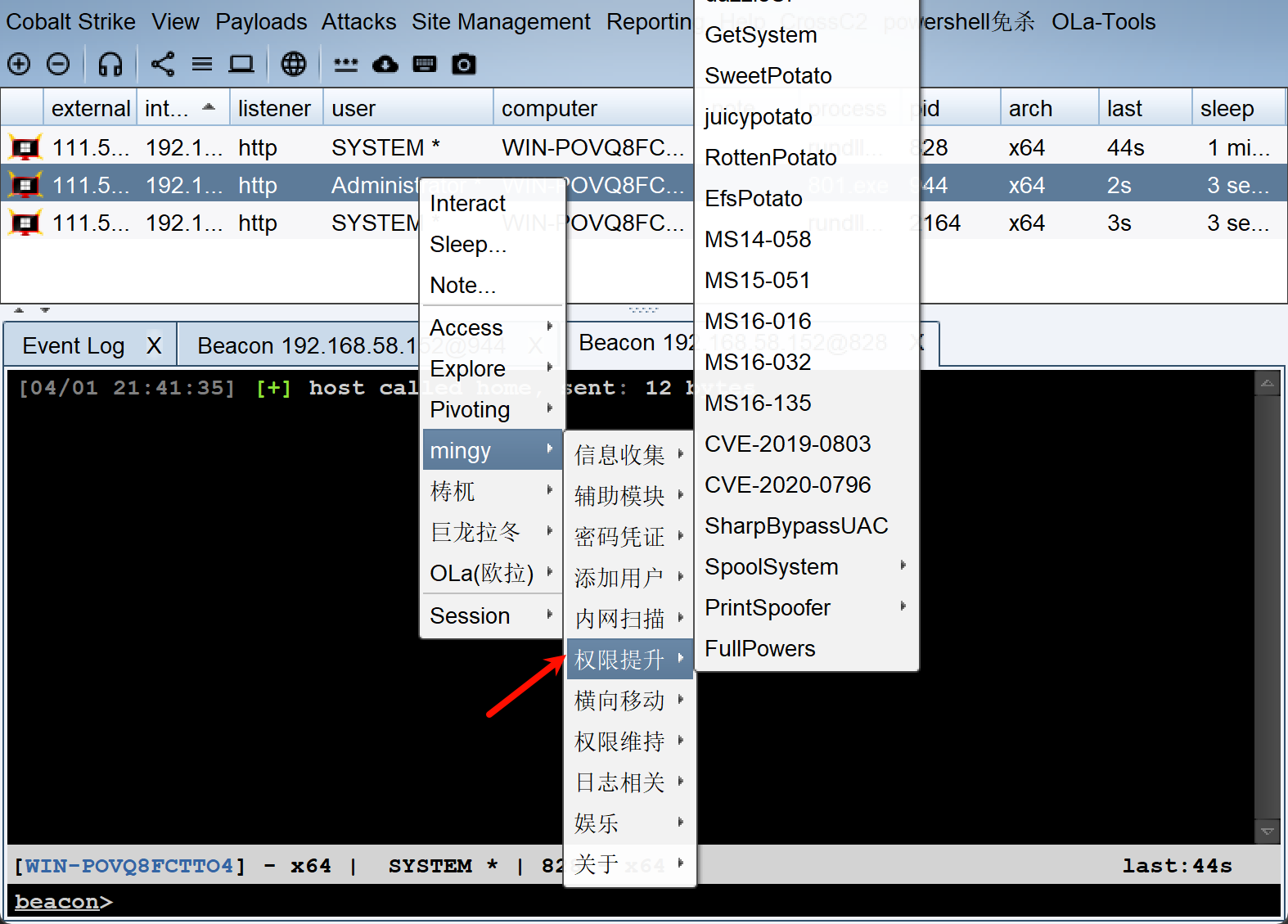This screenshot has height=924, width=1288.
Task: Expand the 关于 submenu
Action: click(629, 863)
